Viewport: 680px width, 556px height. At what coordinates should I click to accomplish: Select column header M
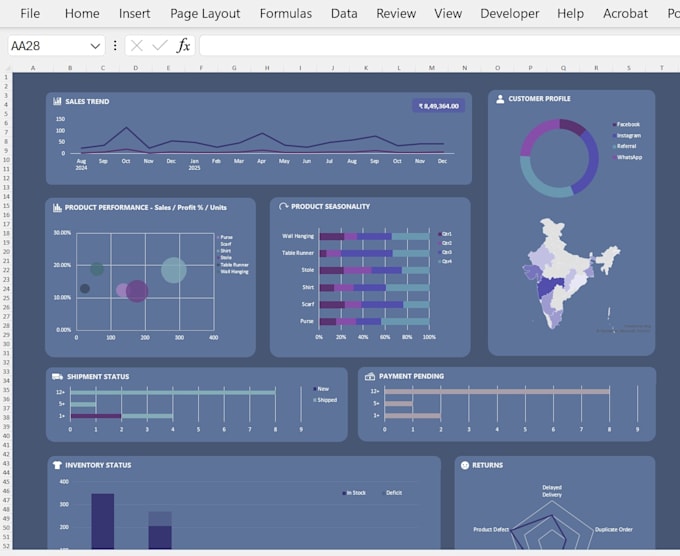coord(432,68)
